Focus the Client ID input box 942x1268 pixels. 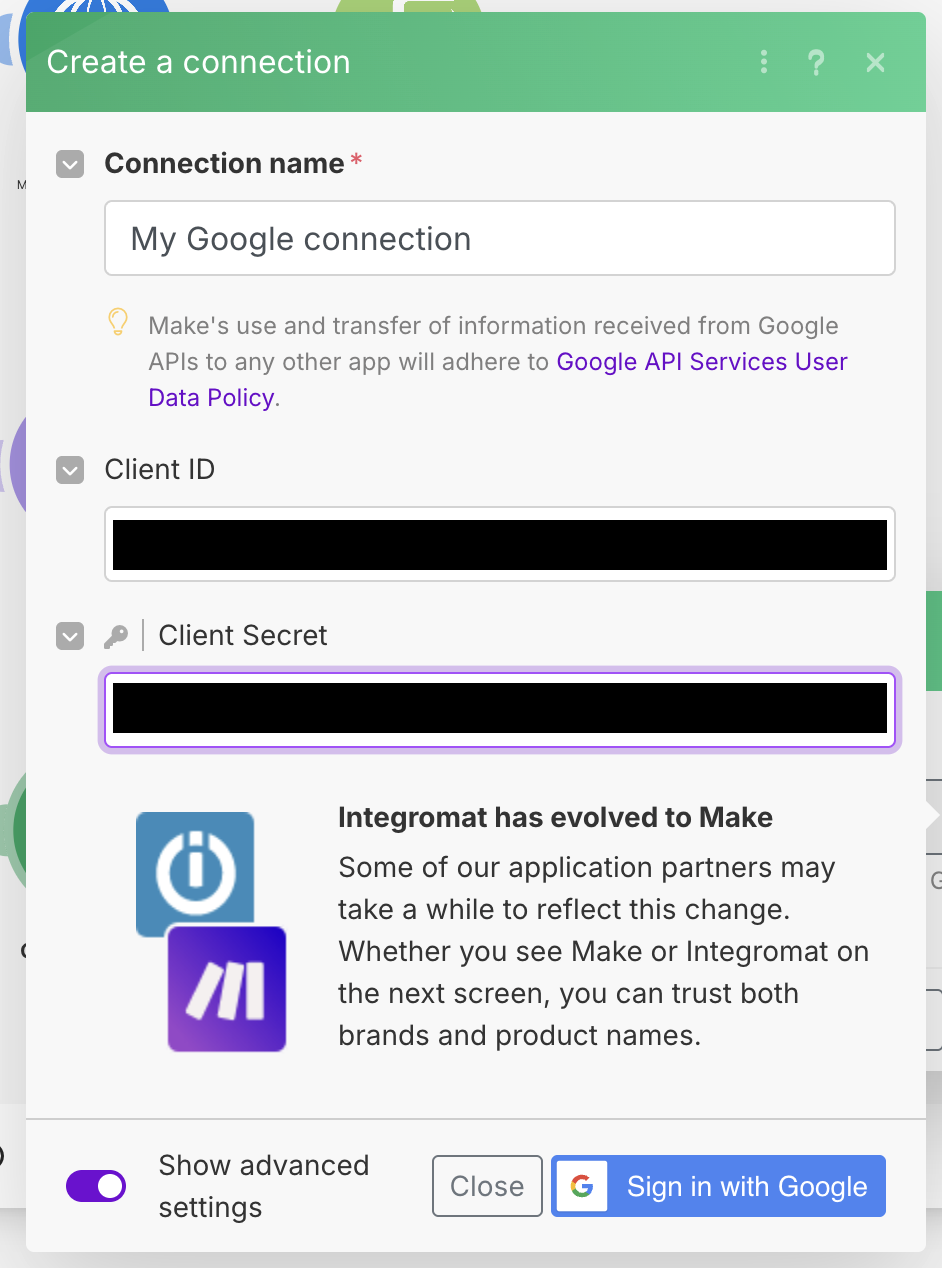point(499,544)
